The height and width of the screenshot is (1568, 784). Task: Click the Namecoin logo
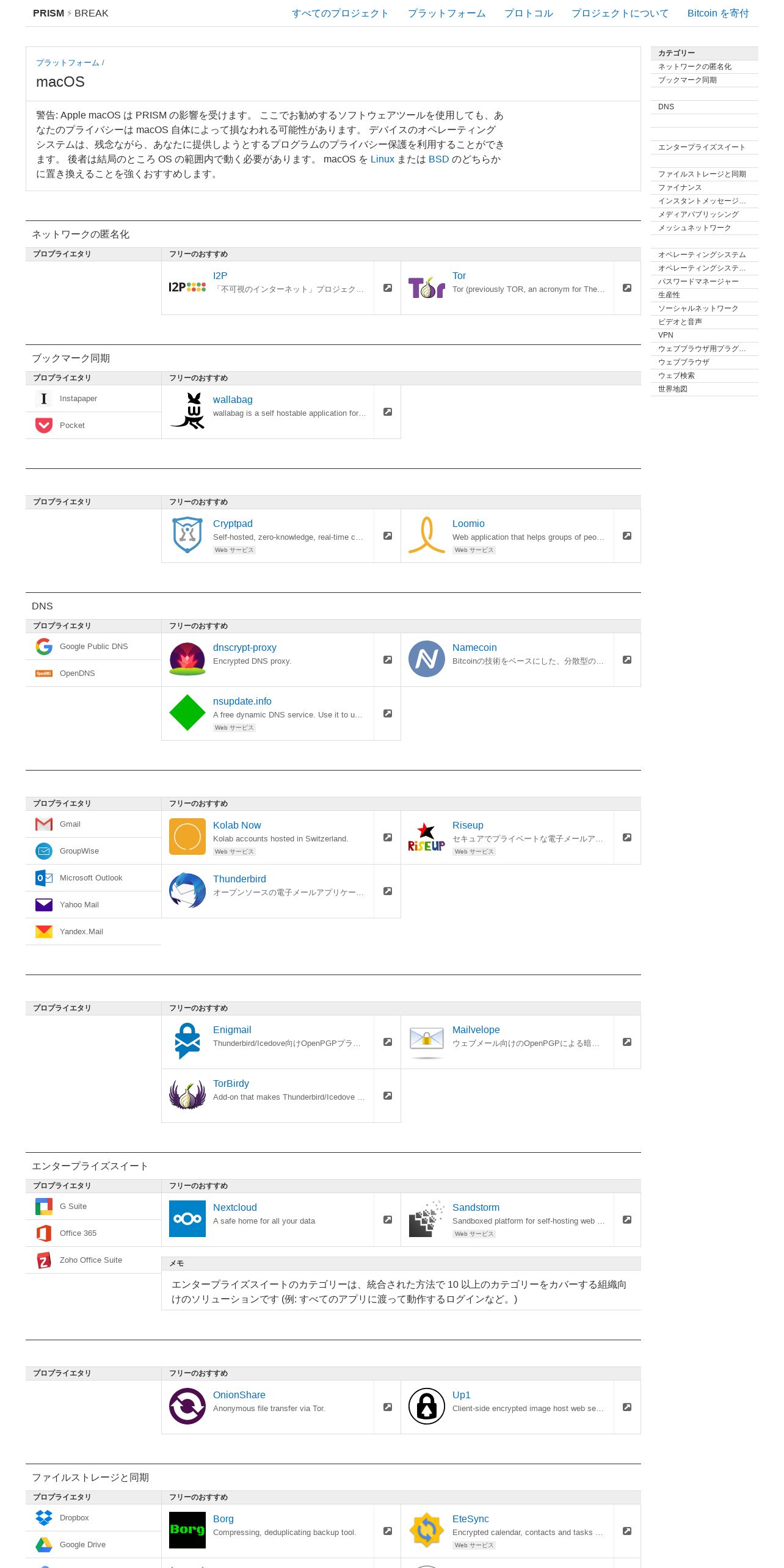pyautogui.click(x=426, y=659)
